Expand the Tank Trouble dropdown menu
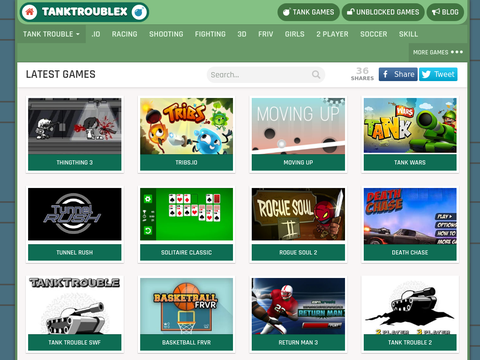 (x=51, y=34)
